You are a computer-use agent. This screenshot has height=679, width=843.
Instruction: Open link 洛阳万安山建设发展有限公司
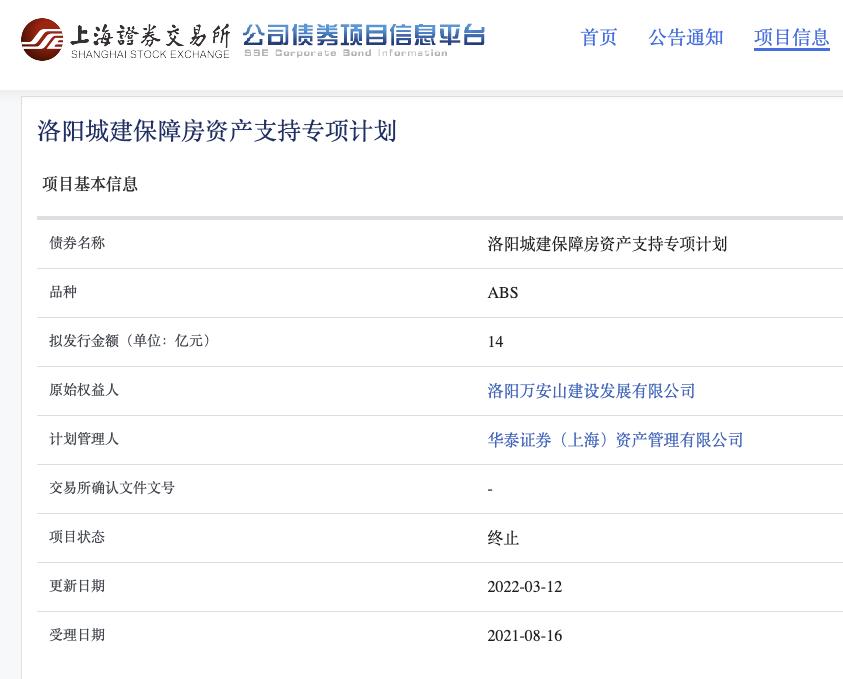(x=590, y=391)
